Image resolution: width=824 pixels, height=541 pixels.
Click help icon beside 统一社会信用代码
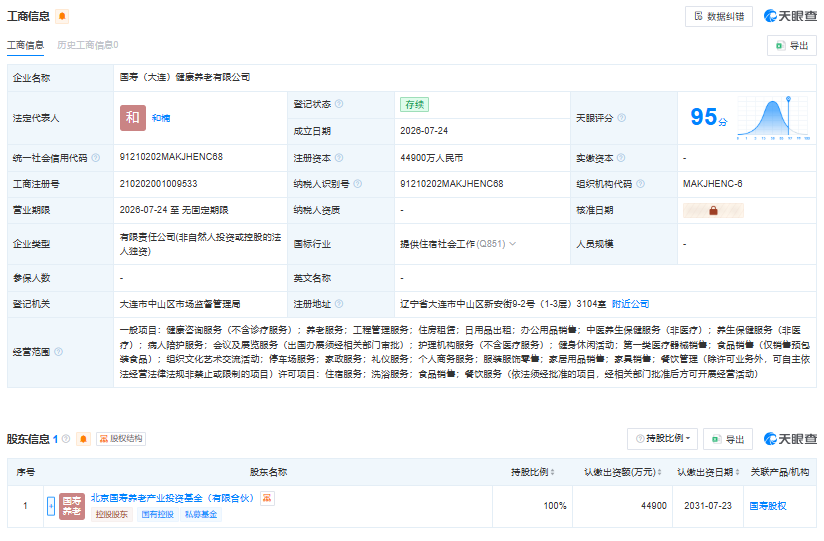tap(96, 158)
